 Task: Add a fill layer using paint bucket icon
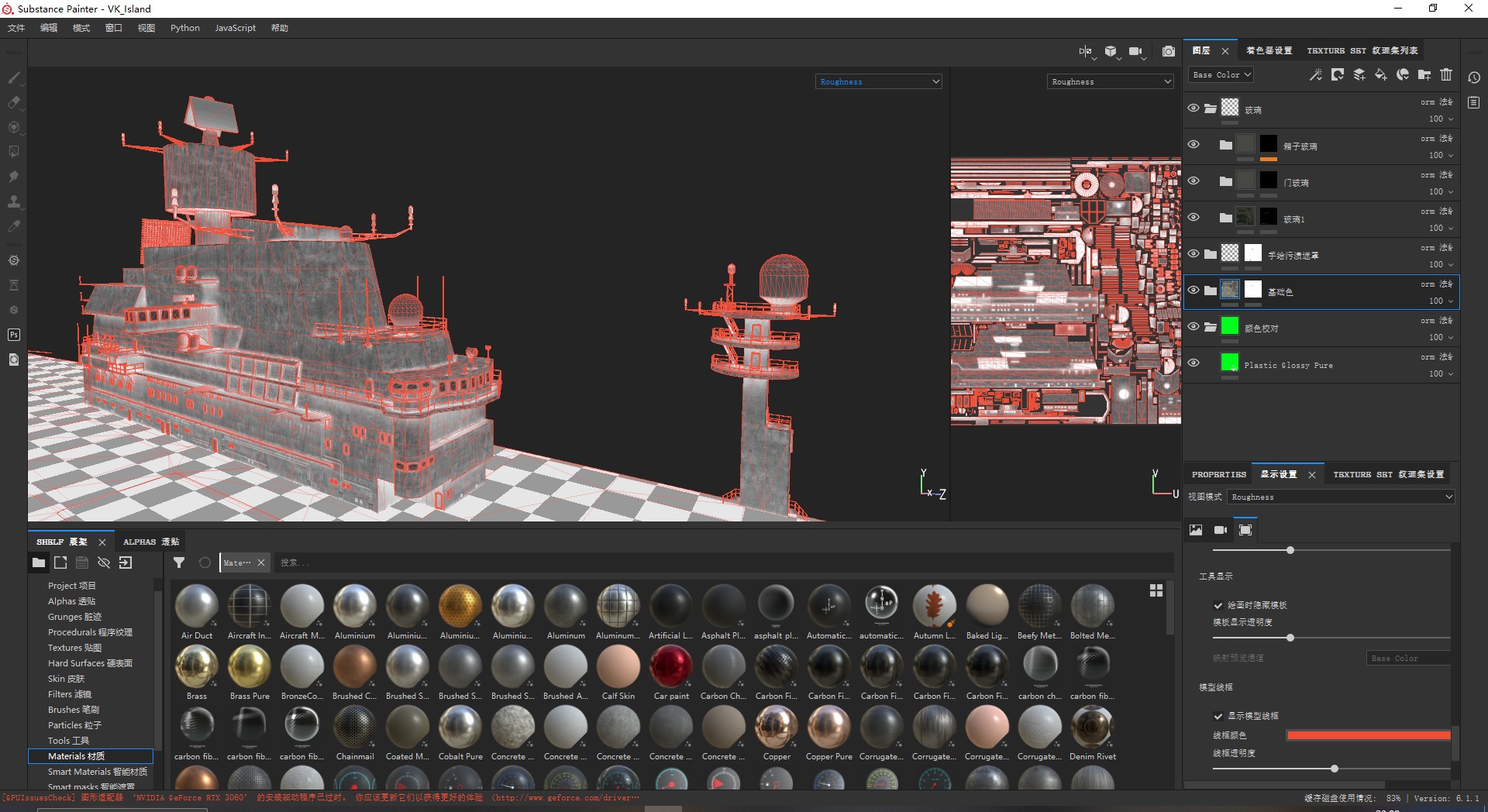(x=1381, y=74)
